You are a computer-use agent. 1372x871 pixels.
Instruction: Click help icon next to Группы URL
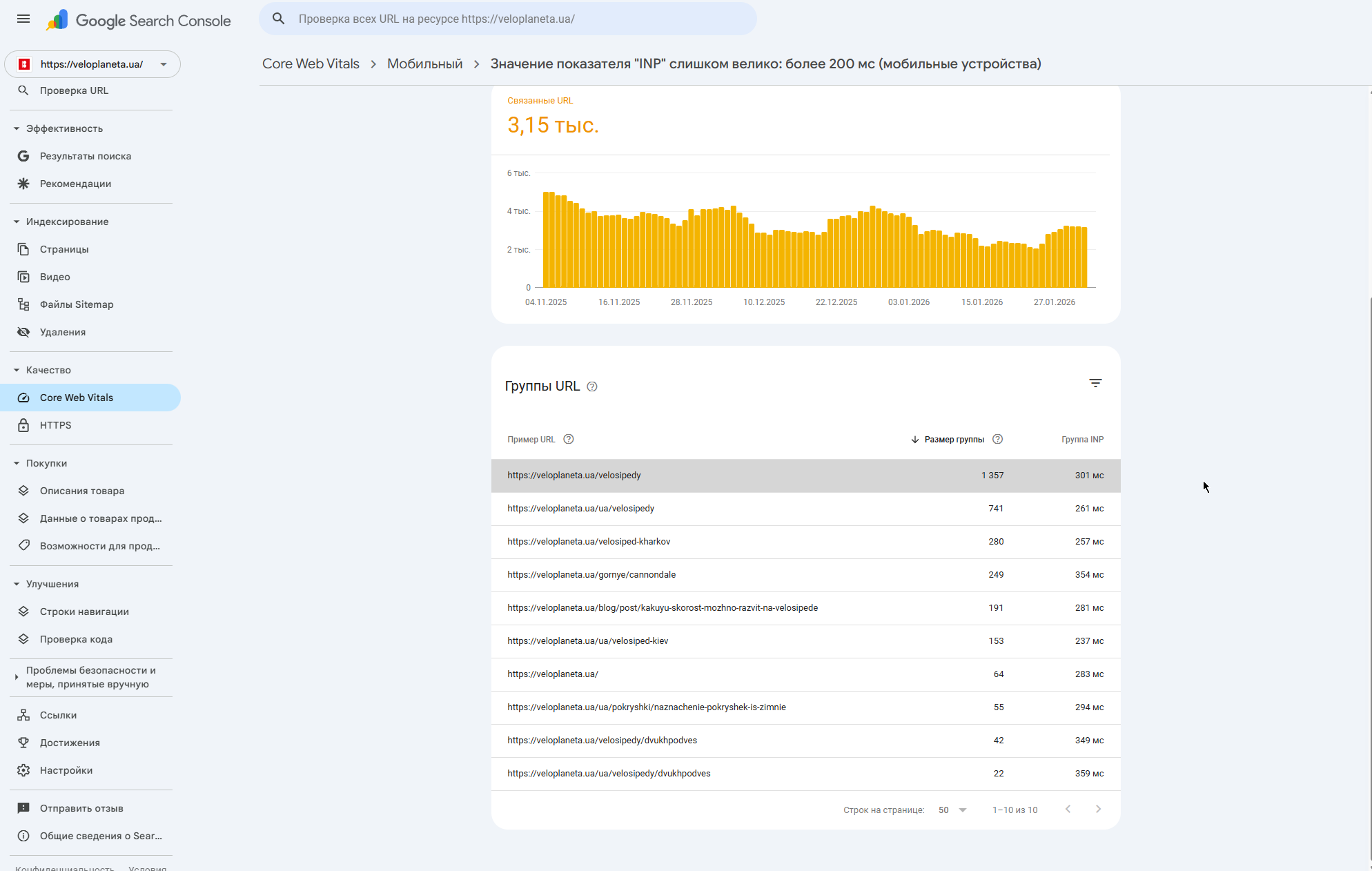tap(592, 386)
